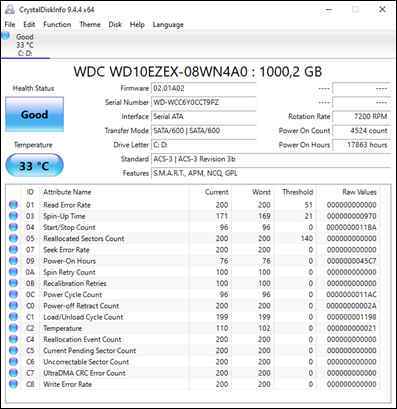Image resolution: width=397 pixels, height=409 pixels.
Task: Click the Power Cycle Count status icon
Action: click(x=13, y=294)
